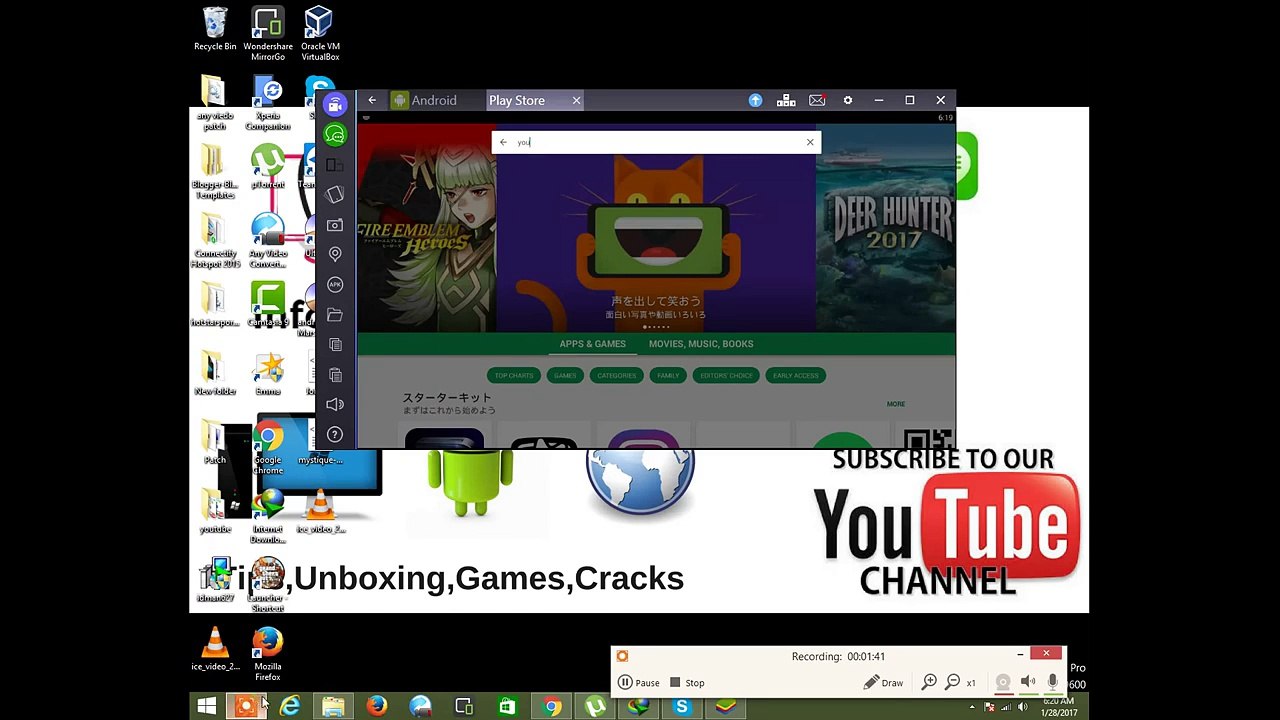Tap the TOP CHARTS chip
1280x720 pixels.
click(514, 376)
